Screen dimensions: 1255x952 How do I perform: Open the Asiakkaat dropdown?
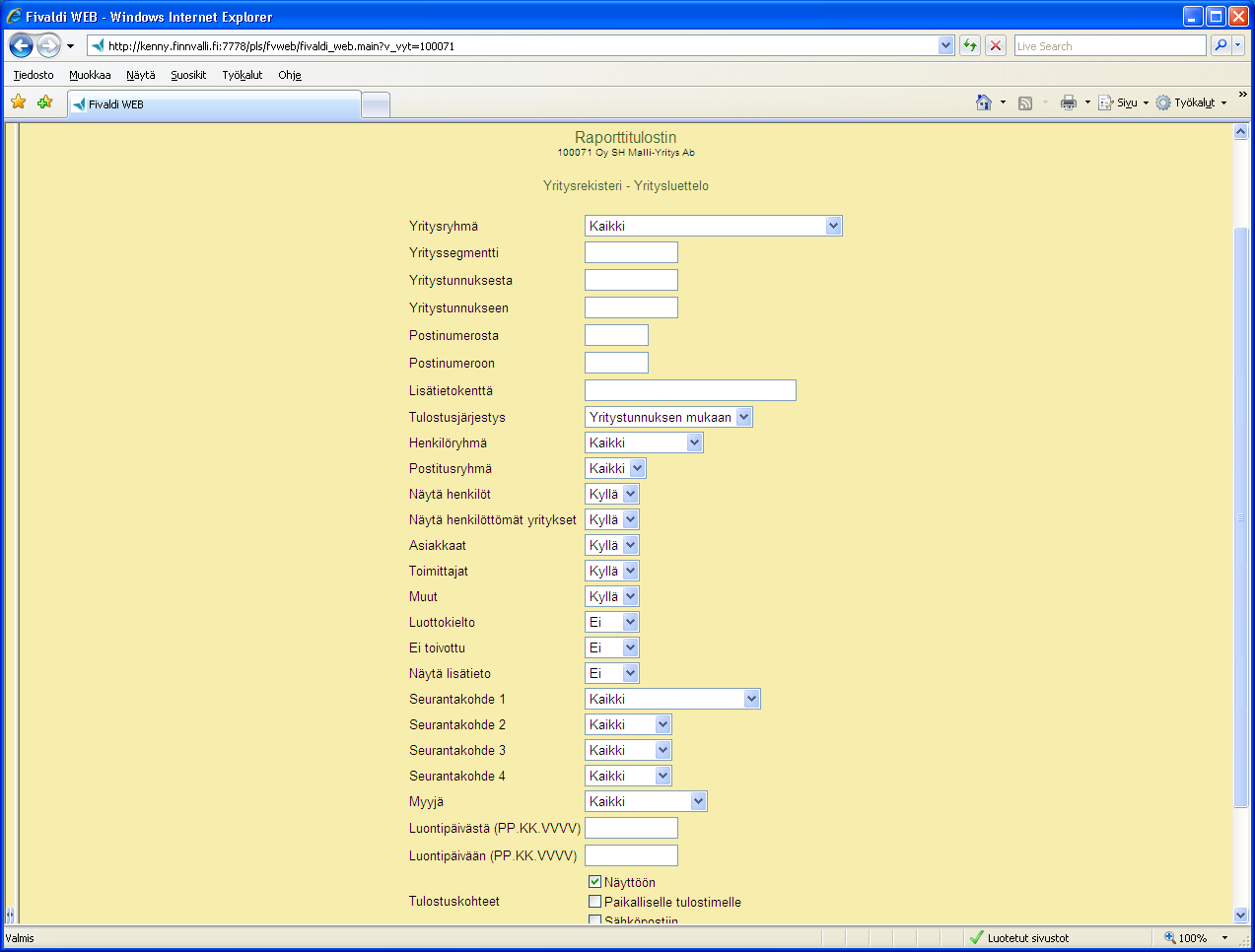[x=612, y=545]
